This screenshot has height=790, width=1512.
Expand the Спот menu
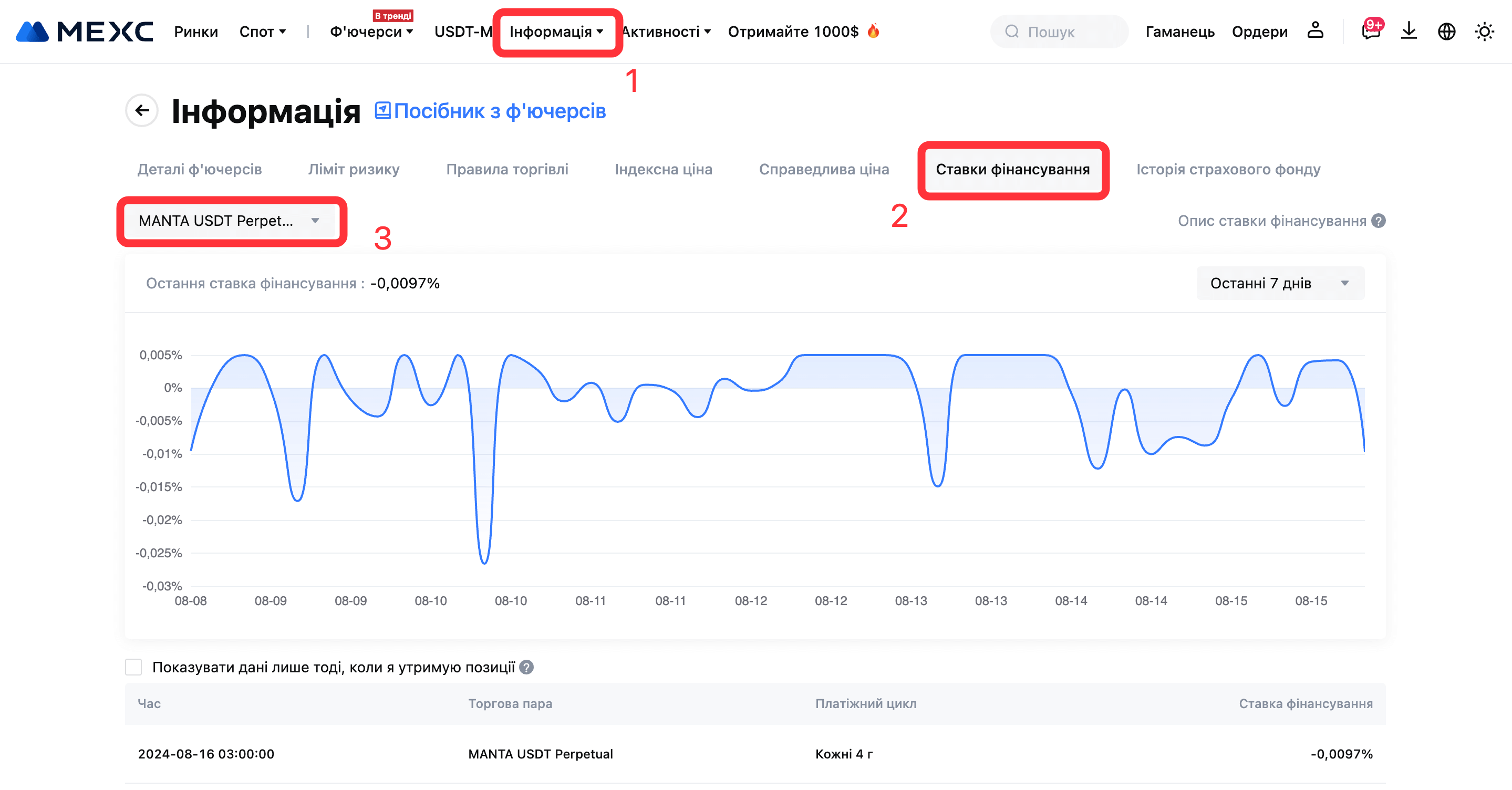(262, 32)
